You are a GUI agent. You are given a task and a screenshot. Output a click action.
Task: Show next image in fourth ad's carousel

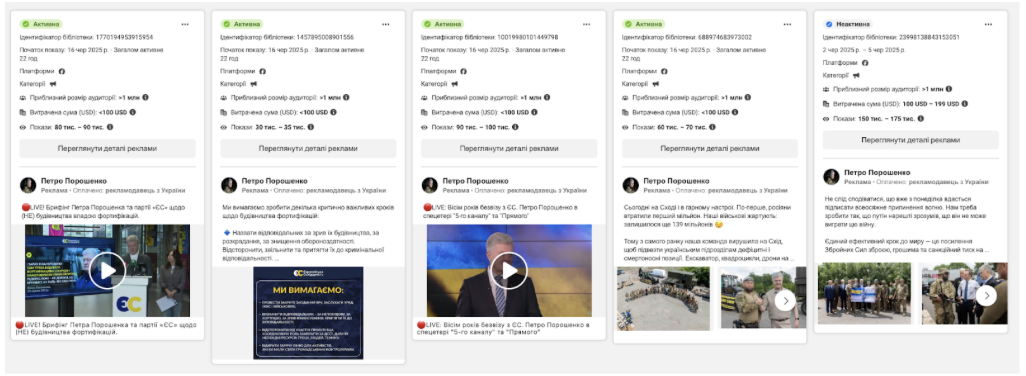pyautogui.click(x=785, y=301)
